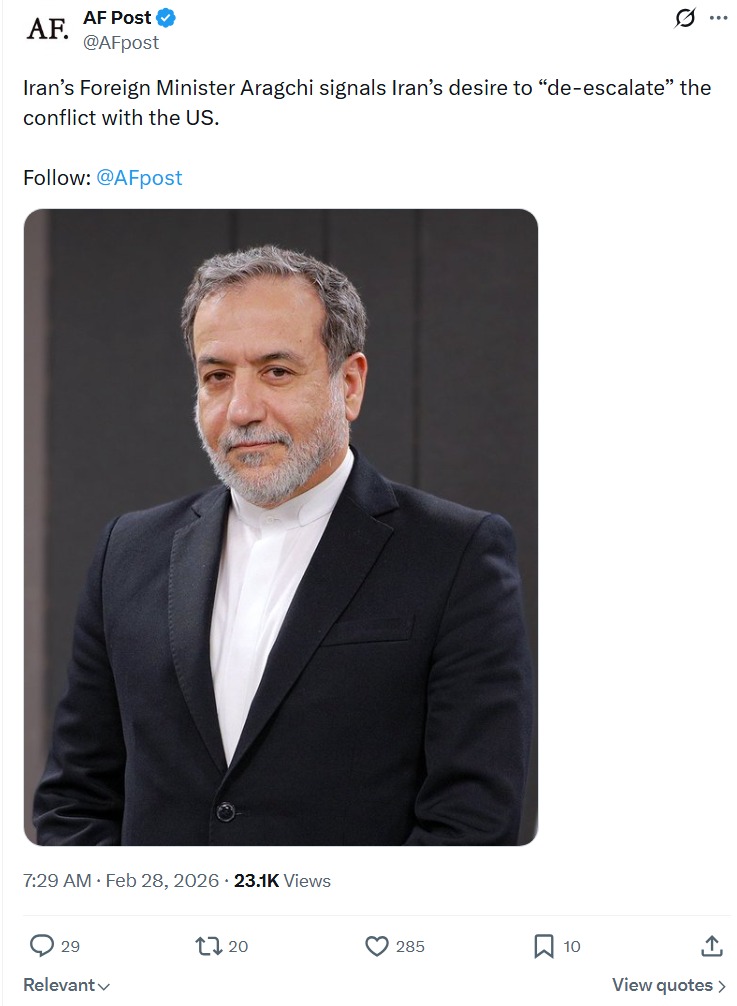
Task: Expand the Relevant sort dropdown
Action: pos(67,985)
